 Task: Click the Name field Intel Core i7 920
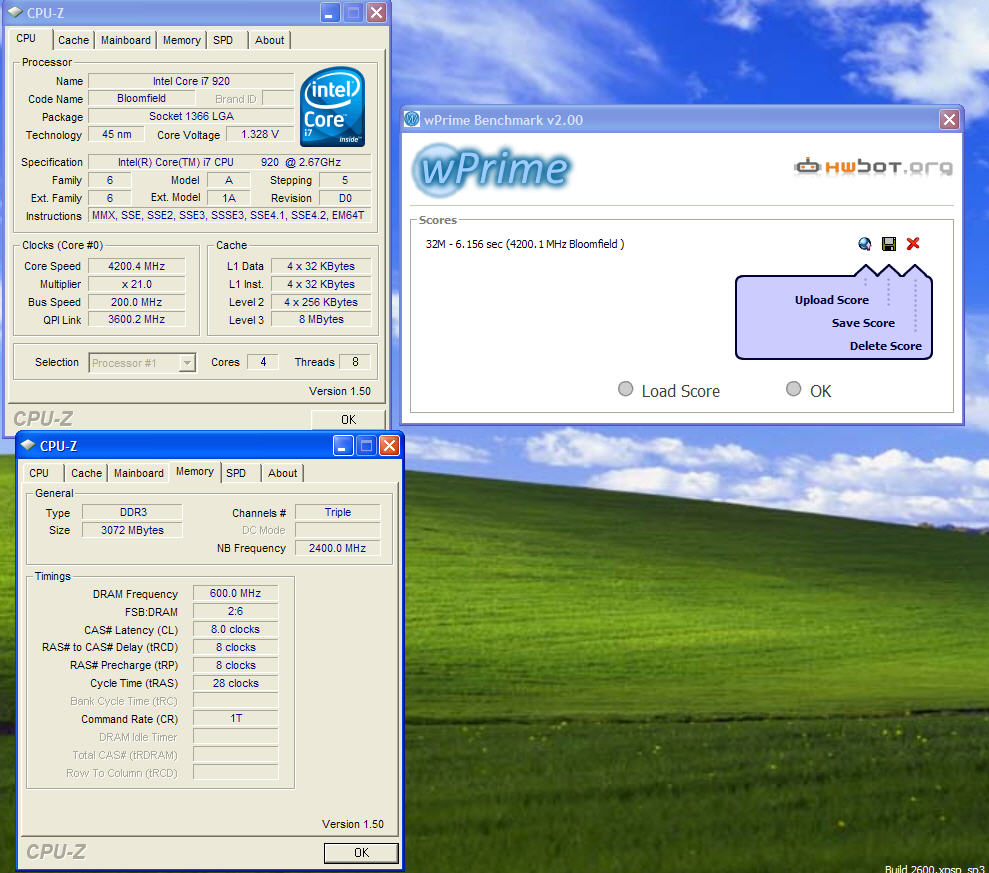pyautogui.click(x=191, y=81)
